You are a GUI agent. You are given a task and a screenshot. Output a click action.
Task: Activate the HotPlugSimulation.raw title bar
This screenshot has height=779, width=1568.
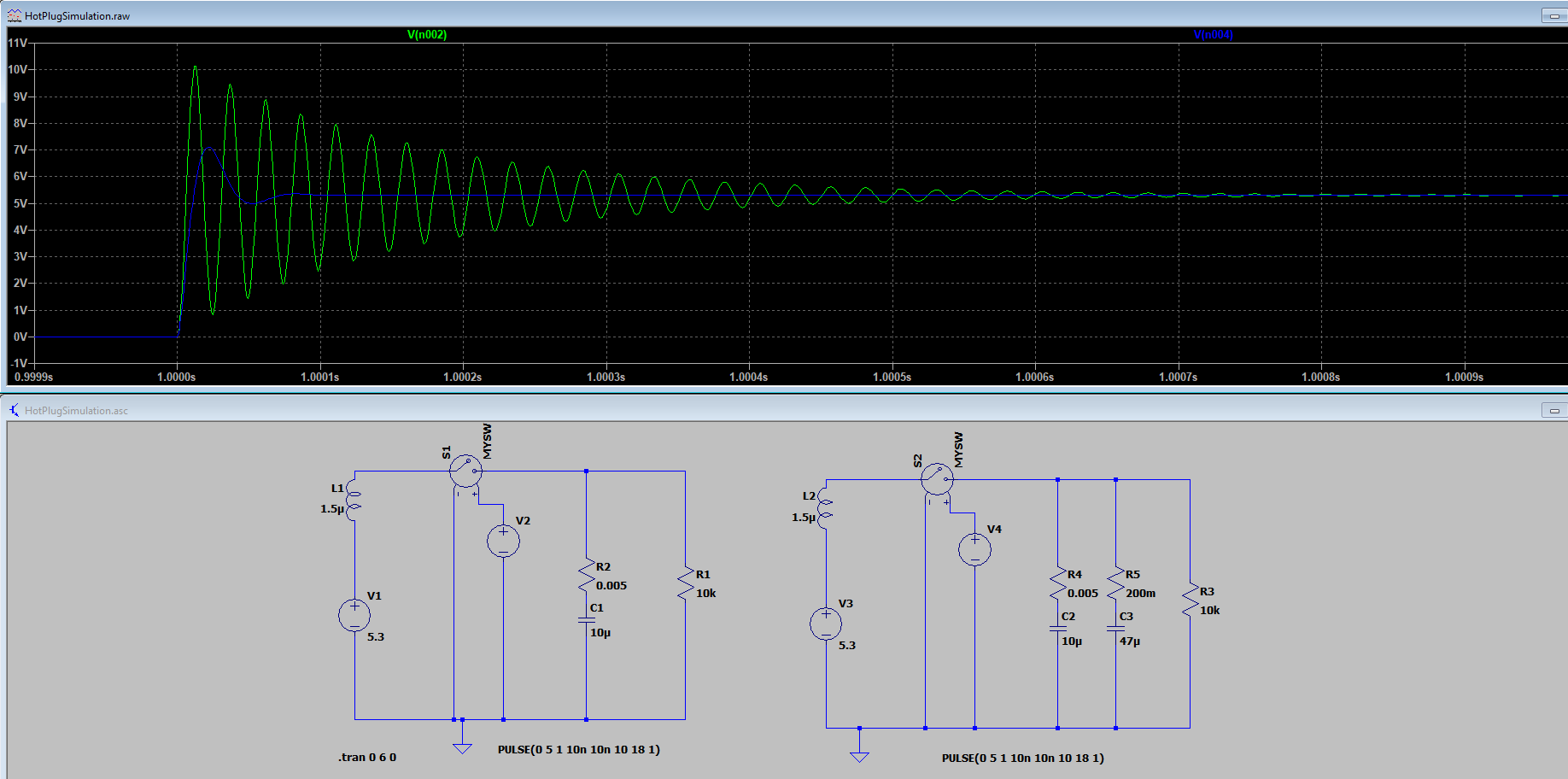tap(784, 15)
